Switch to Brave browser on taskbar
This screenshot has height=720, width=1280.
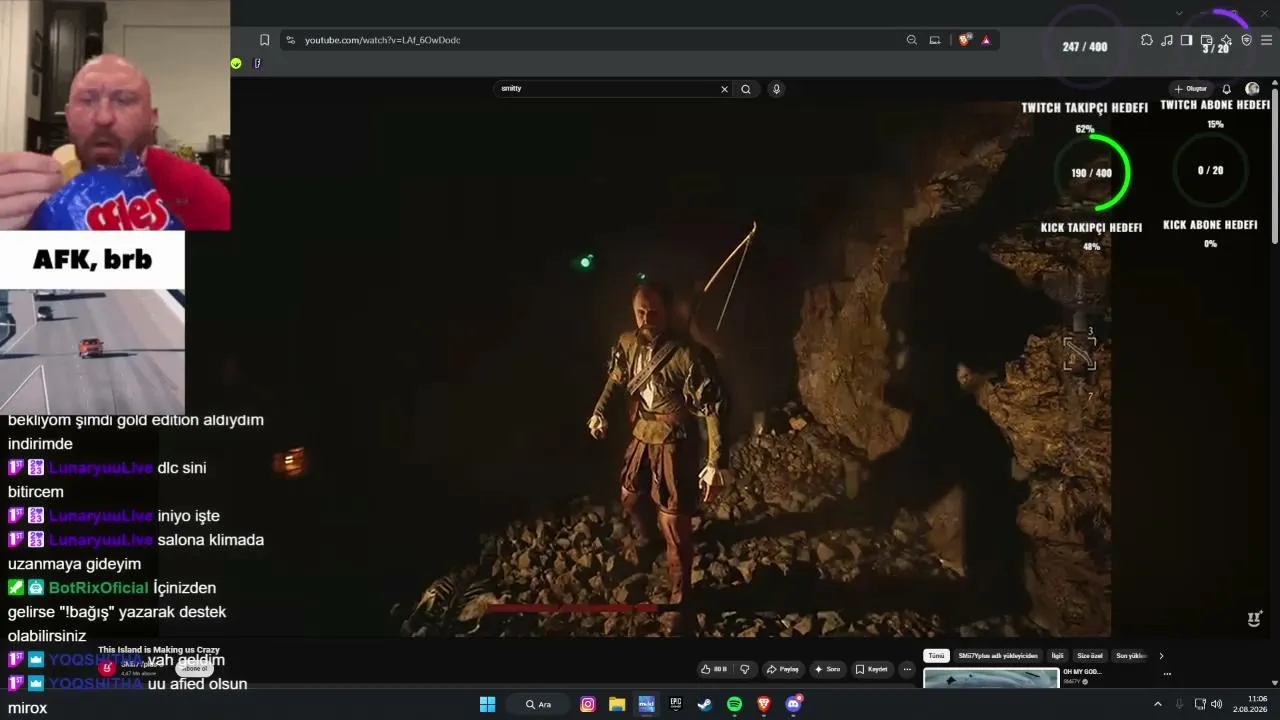pos(764,704)
